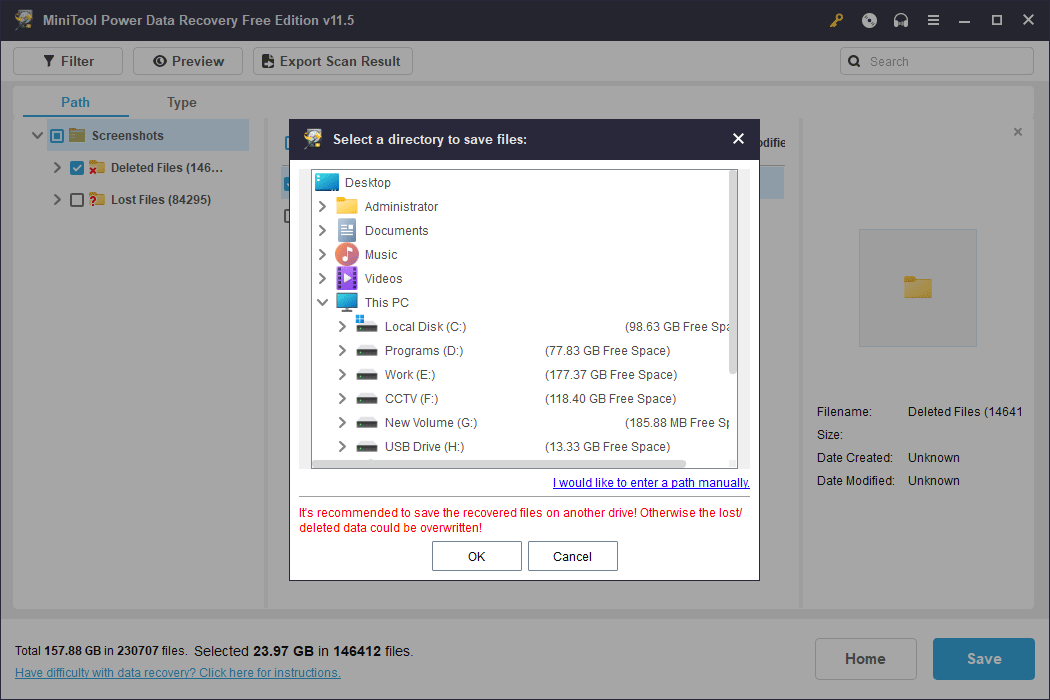Close the preview pane with X

click(x=1018, y=132)
